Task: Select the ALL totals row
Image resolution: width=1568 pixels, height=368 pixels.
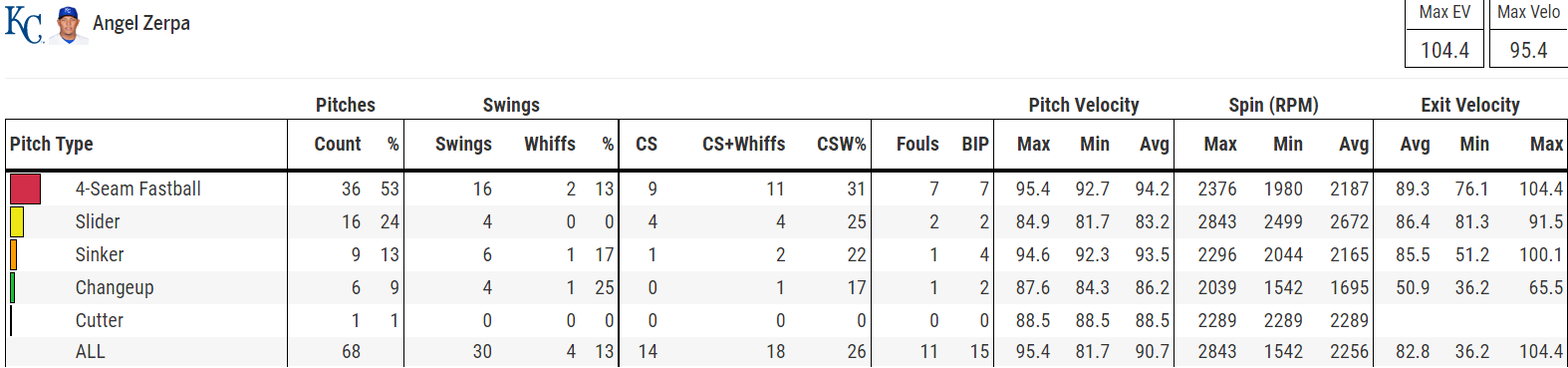Action: click(x=786, y=351)
